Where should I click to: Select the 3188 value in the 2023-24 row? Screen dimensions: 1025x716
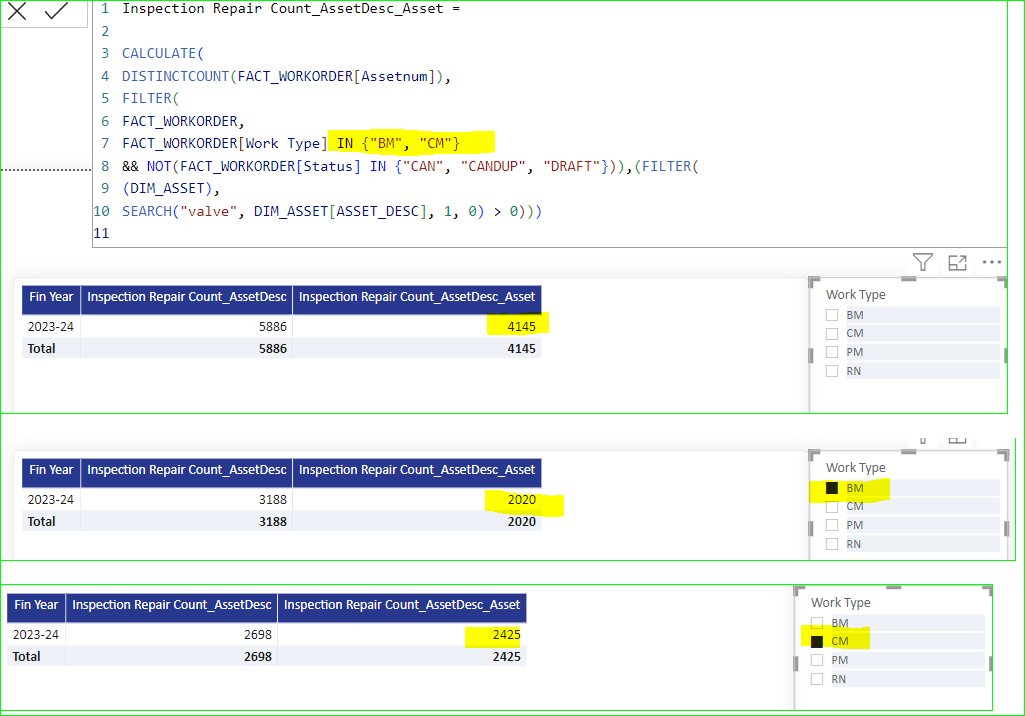(273, 500)
